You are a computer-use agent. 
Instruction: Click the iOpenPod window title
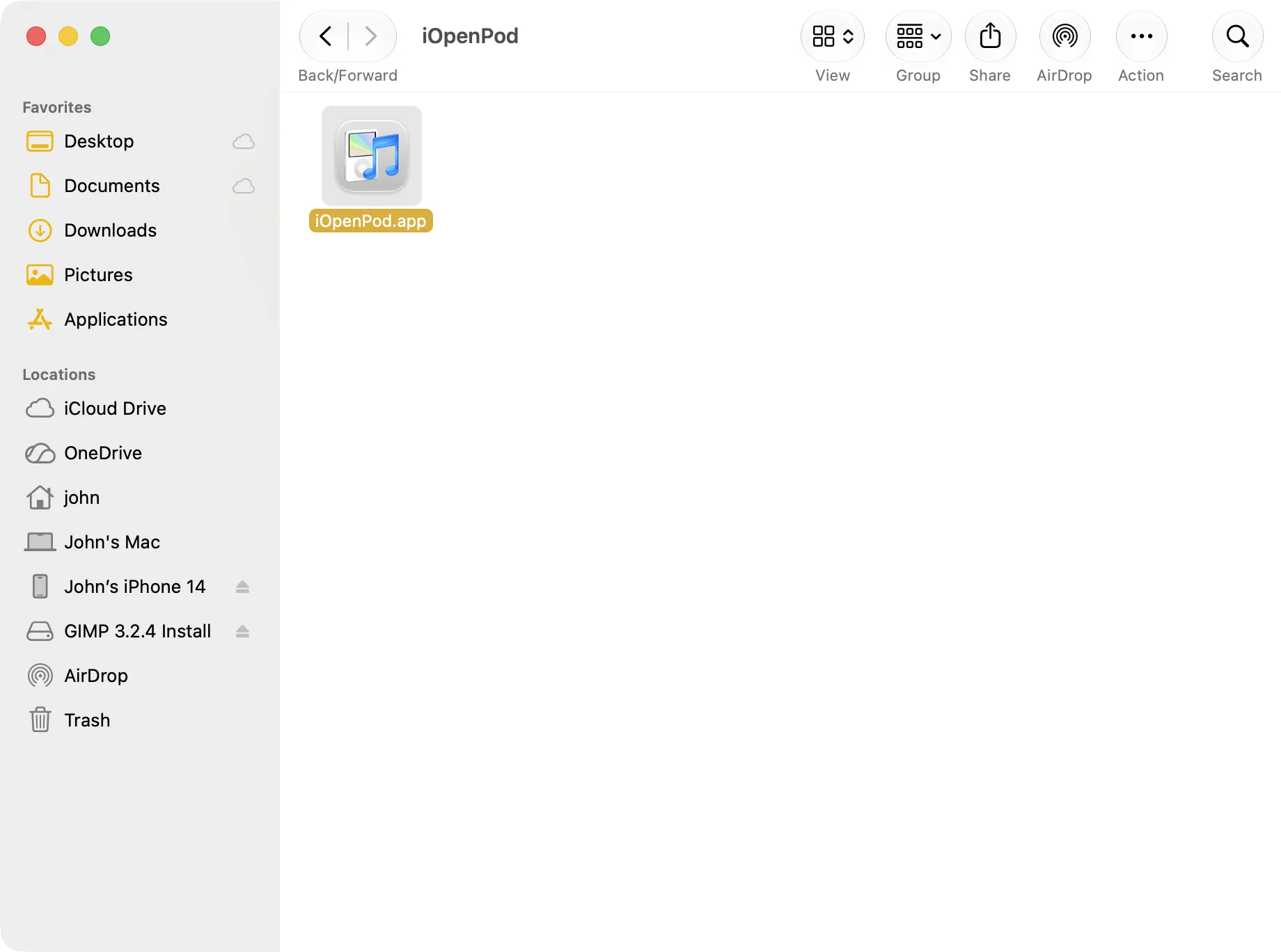pyautogui.click(x=470, y=35)
